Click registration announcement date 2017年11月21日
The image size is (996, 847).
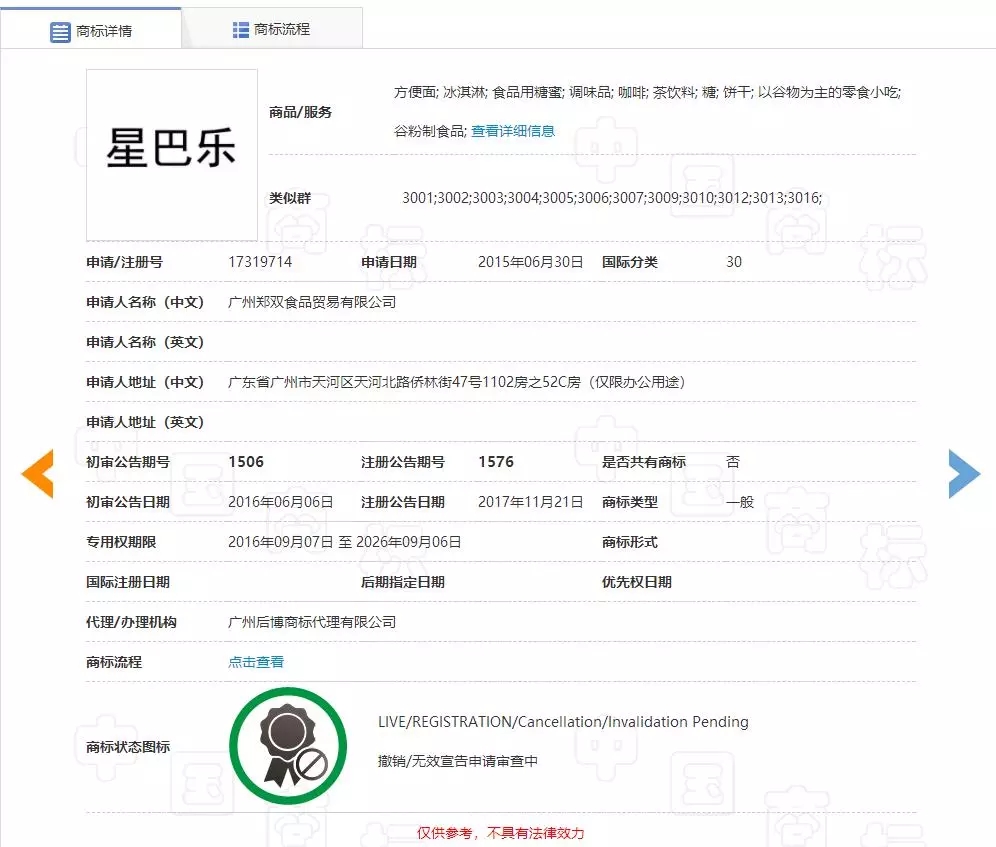pos(530,502)
